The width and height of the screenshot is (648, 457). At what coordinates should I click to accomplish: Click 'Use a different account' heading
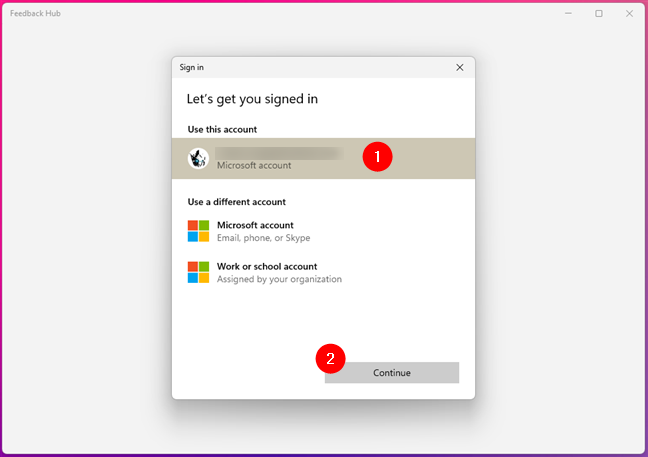click(236, 202)
